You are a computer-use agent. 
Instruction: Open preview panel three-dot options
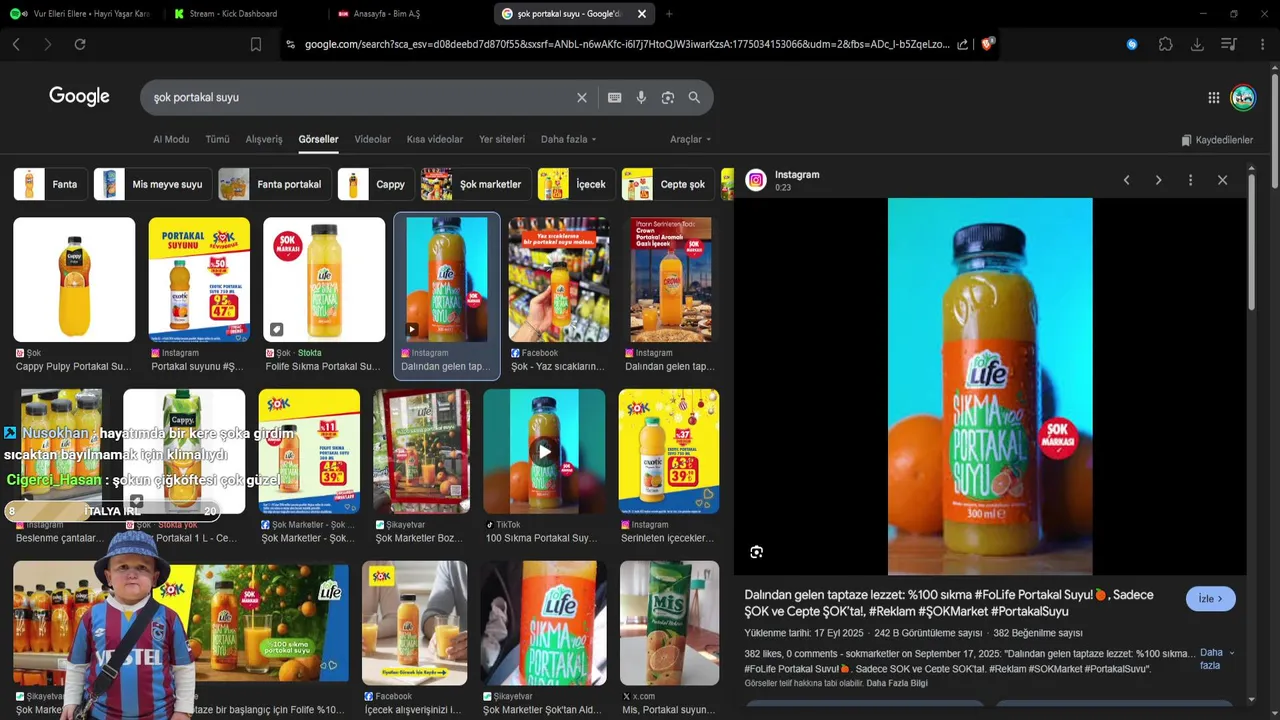[1190, 180]
